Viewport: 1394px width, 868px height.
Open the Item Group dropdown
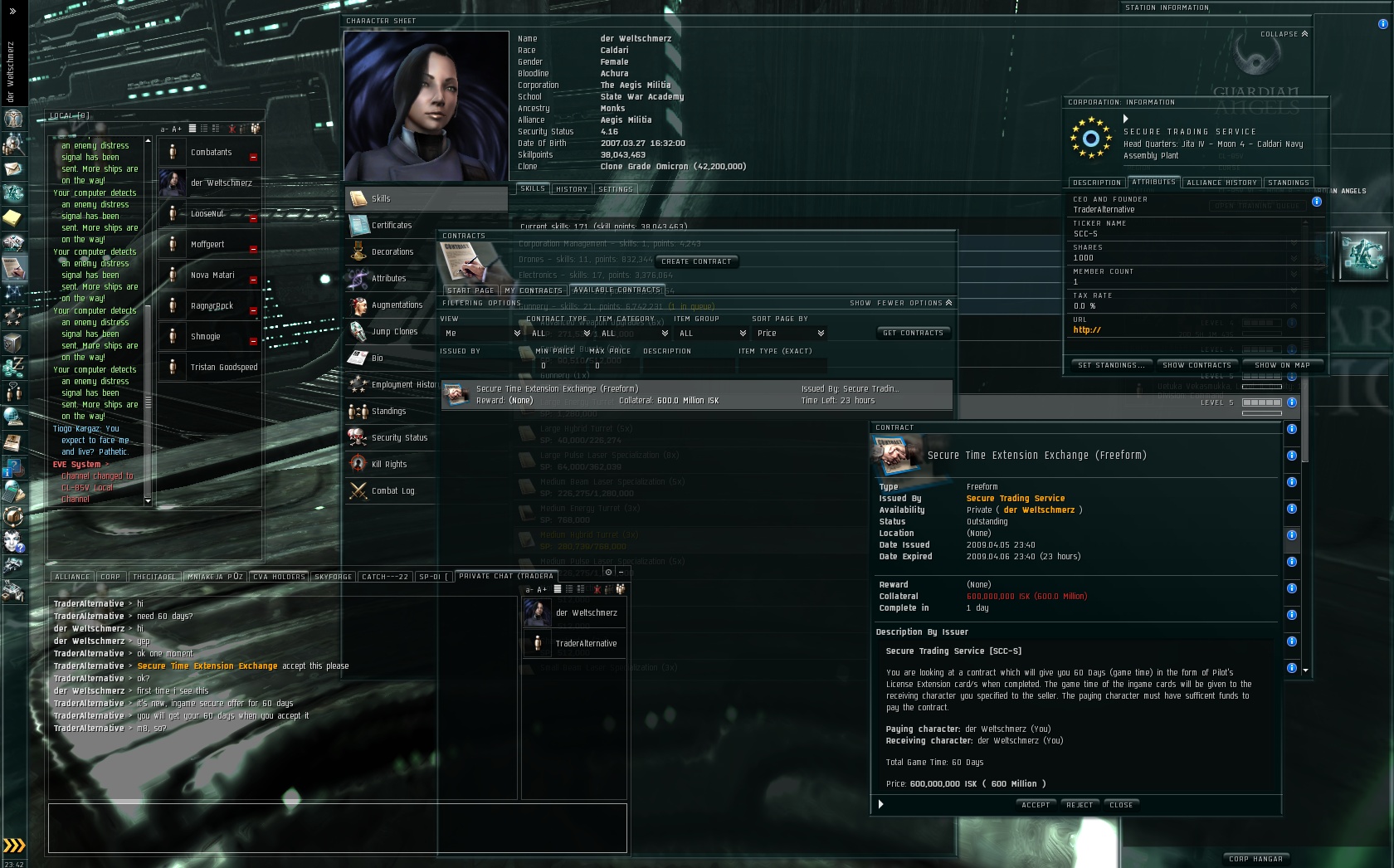tap(712, 334)
